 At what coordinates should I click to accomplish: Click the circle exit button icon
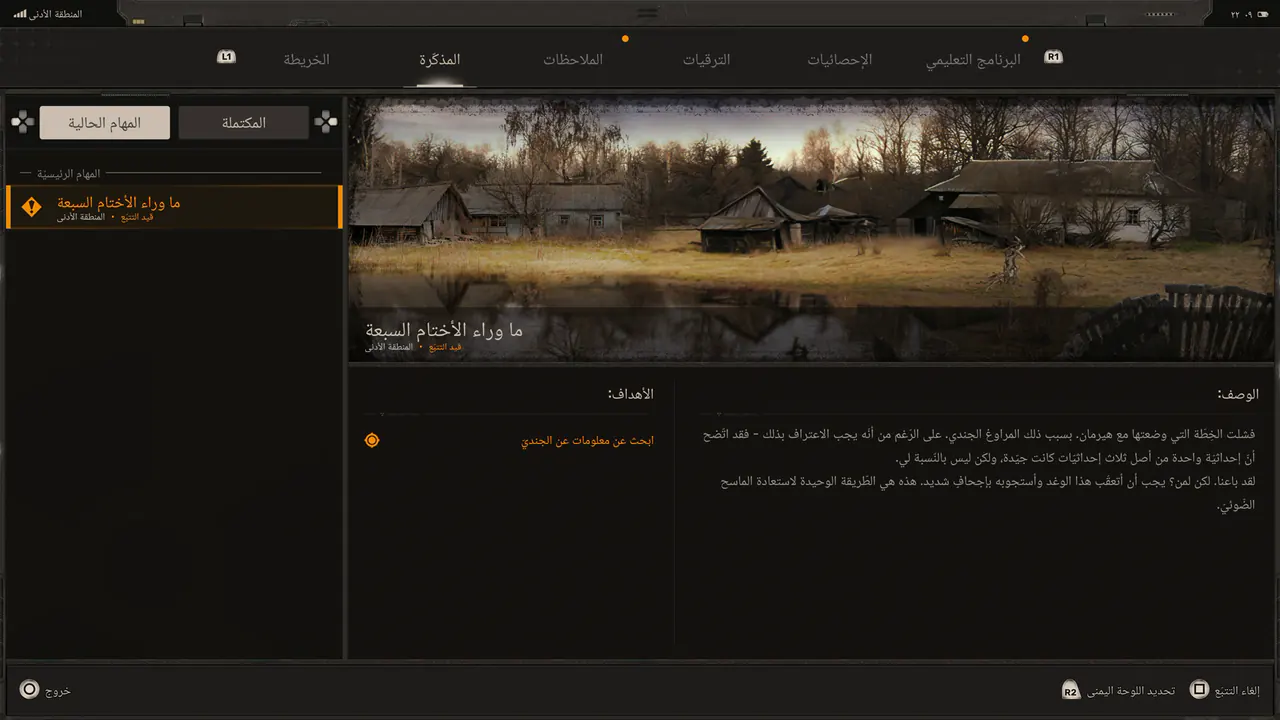(x=30, y=690)
